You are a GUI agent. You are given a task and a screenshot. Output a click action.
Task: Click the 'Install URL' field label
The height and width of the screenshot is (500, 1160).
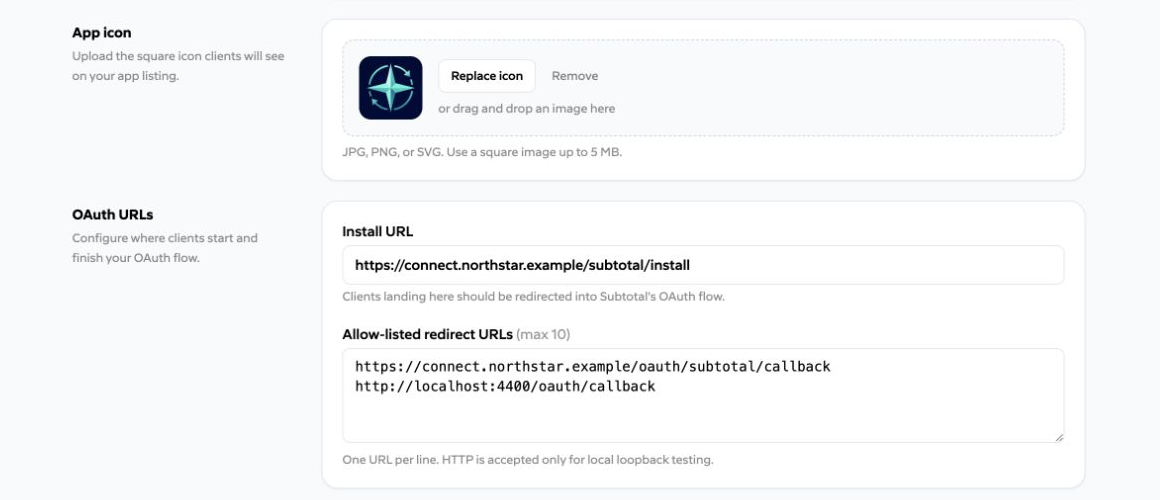378,232
